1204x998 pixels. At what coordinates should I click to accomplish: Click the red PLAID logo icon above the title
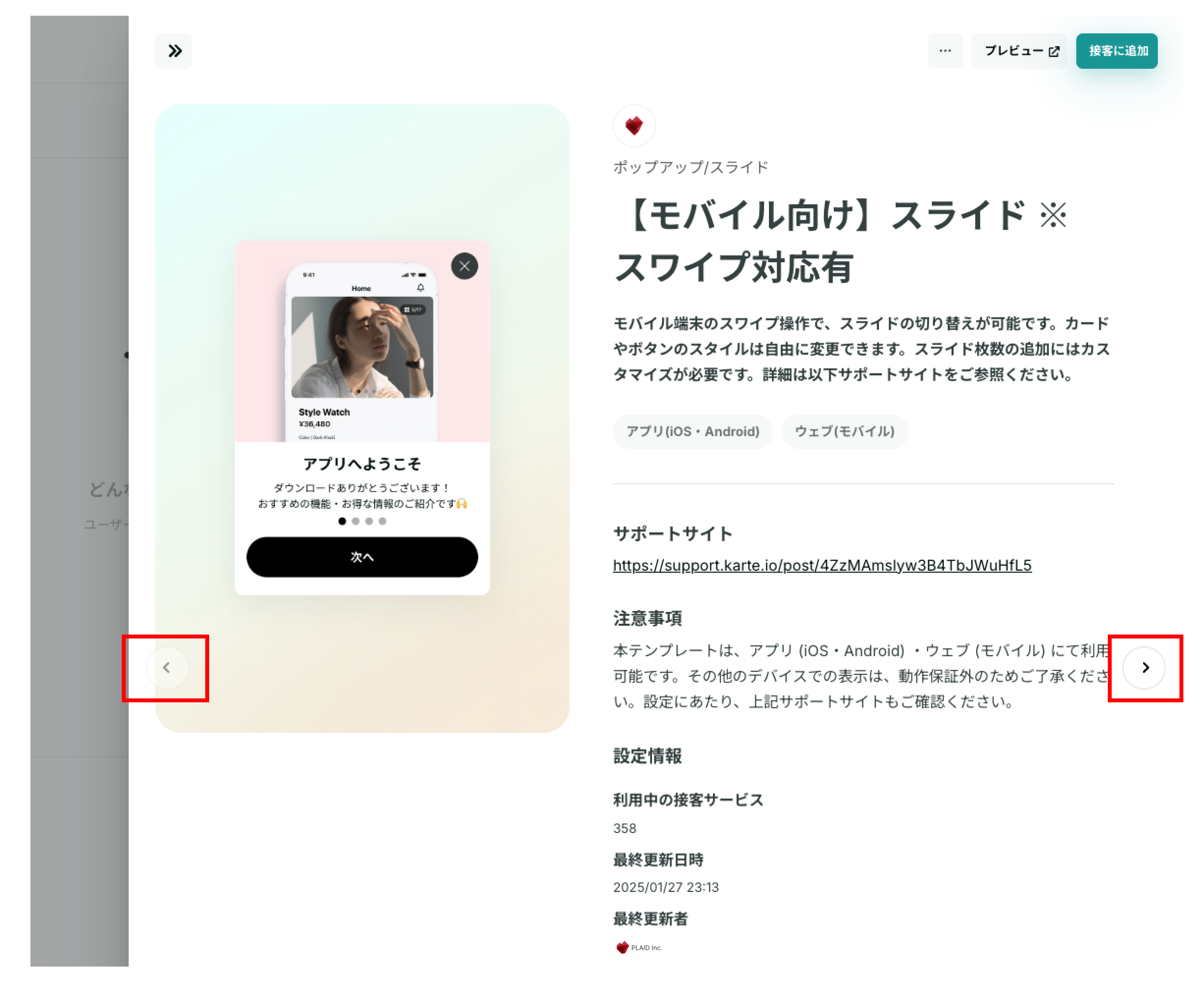click(x=634, y=126)
